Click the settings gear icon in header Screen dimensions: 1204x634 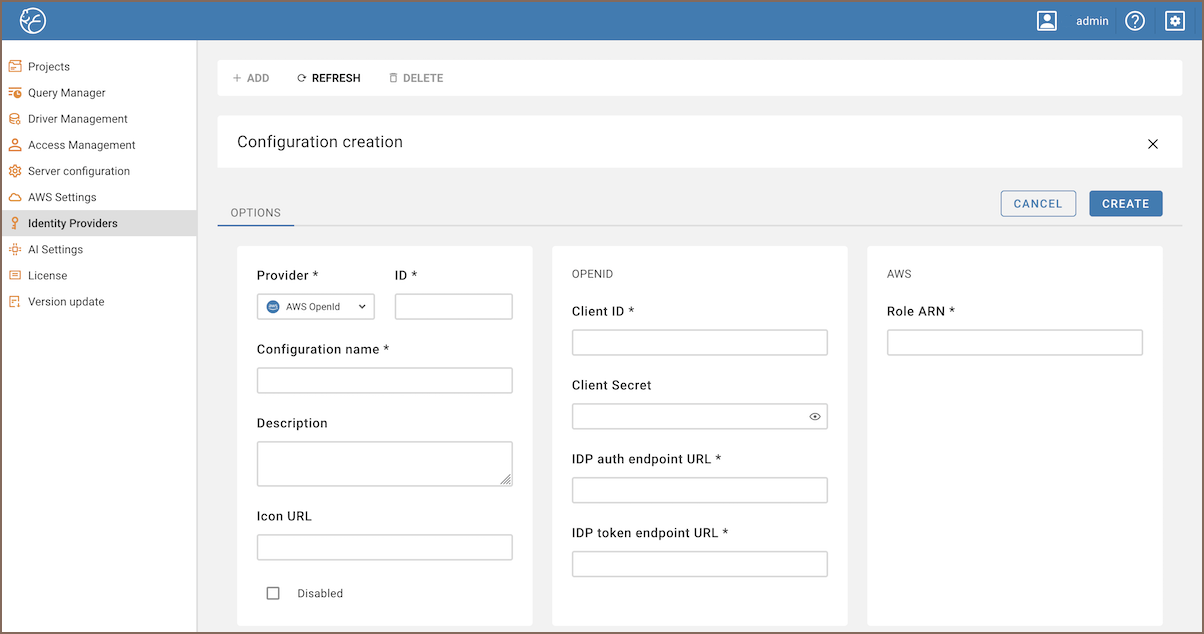pos(1175,21)
